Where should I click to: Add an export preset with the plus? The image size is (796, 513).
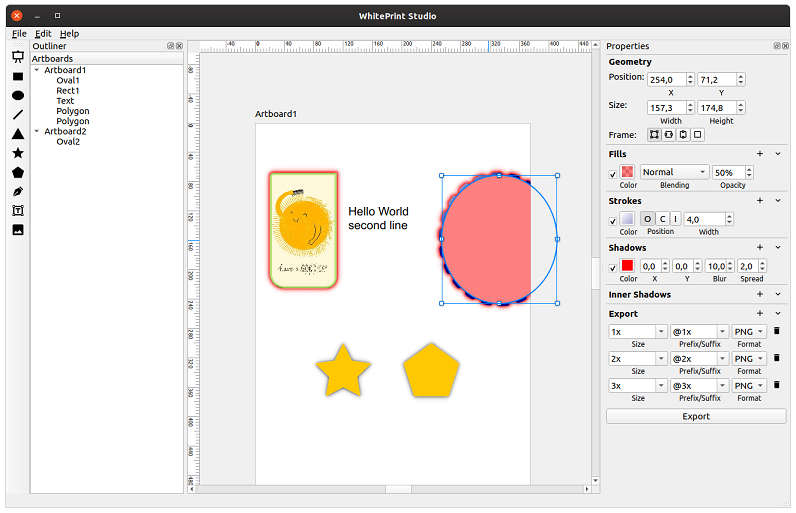tap(760, 314)
